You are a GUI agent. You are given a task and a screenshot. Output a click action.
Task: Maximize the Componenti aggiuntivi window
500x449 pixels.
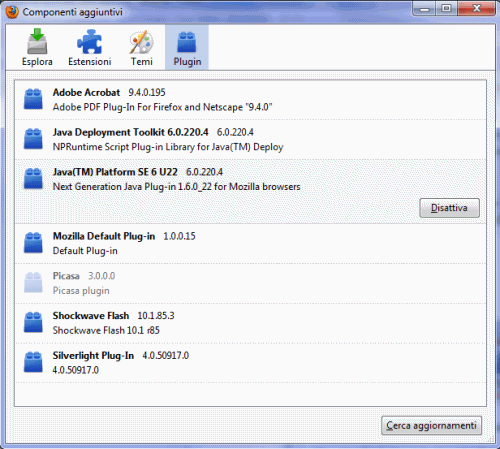point(446,8)
